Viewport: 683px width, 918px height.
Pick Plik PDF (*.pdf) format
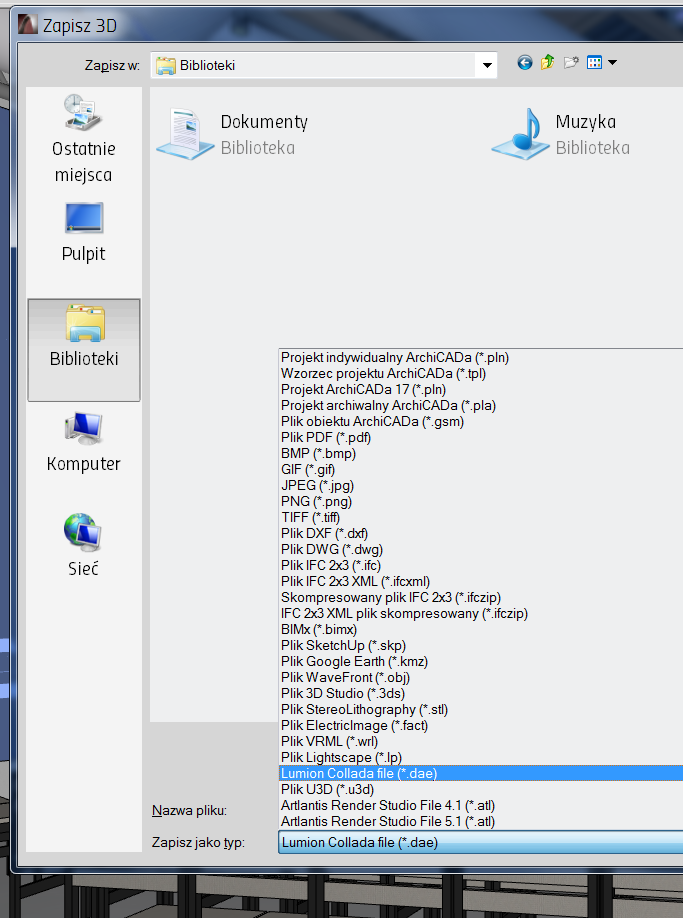(480, 437)
